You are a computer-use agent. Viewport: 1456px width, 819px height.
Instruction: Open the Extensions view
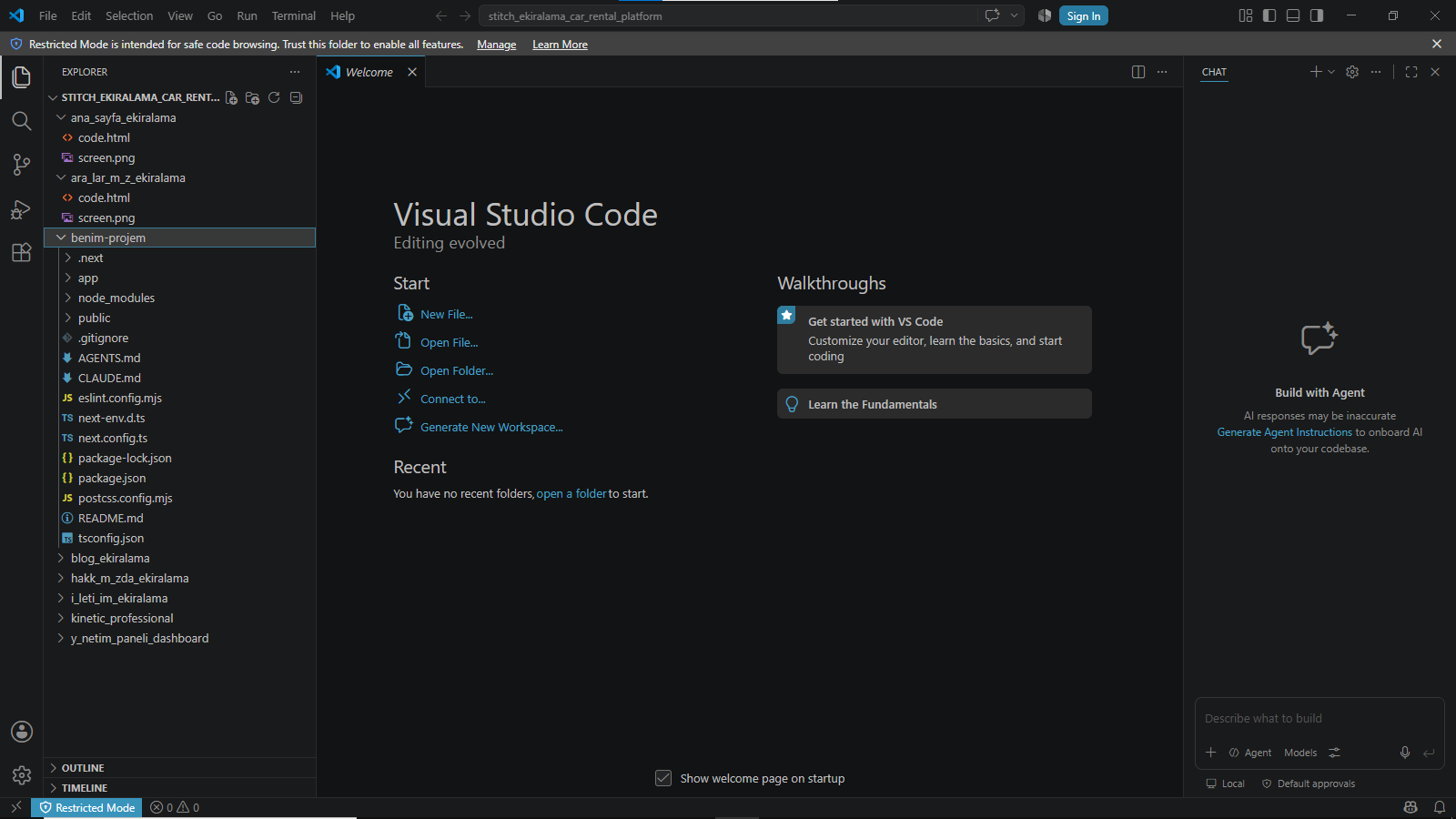coord(22,253)
